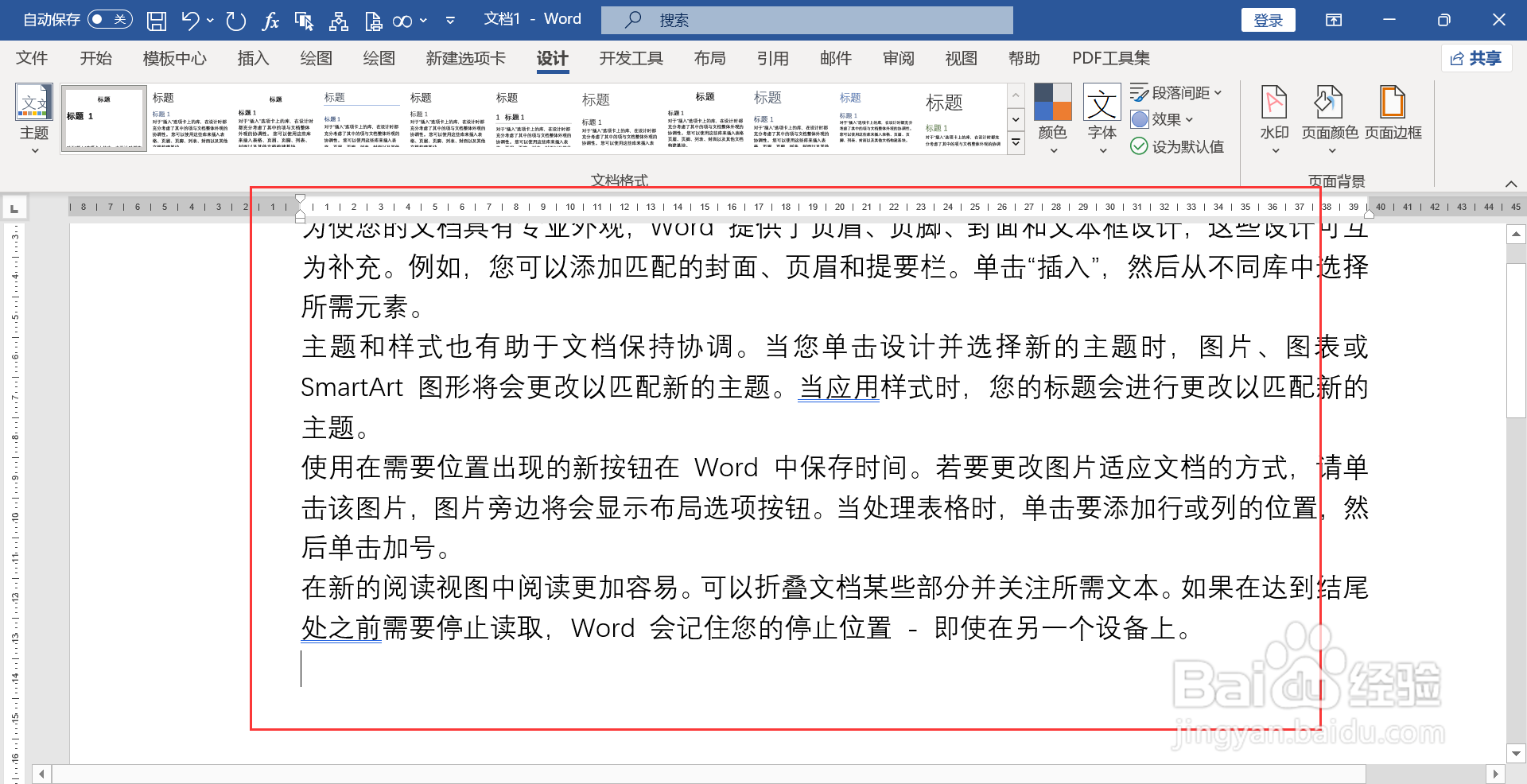Open the 帮助 tab
Viewport: 1527px width, 784px height.
click(x=1024, y=58)
